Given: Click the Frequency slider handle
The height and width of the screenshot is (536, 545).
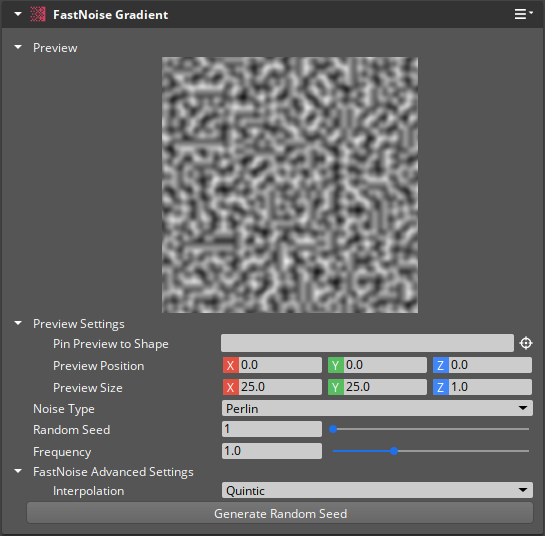Looking at the screenshot, I should click(394, 451).
